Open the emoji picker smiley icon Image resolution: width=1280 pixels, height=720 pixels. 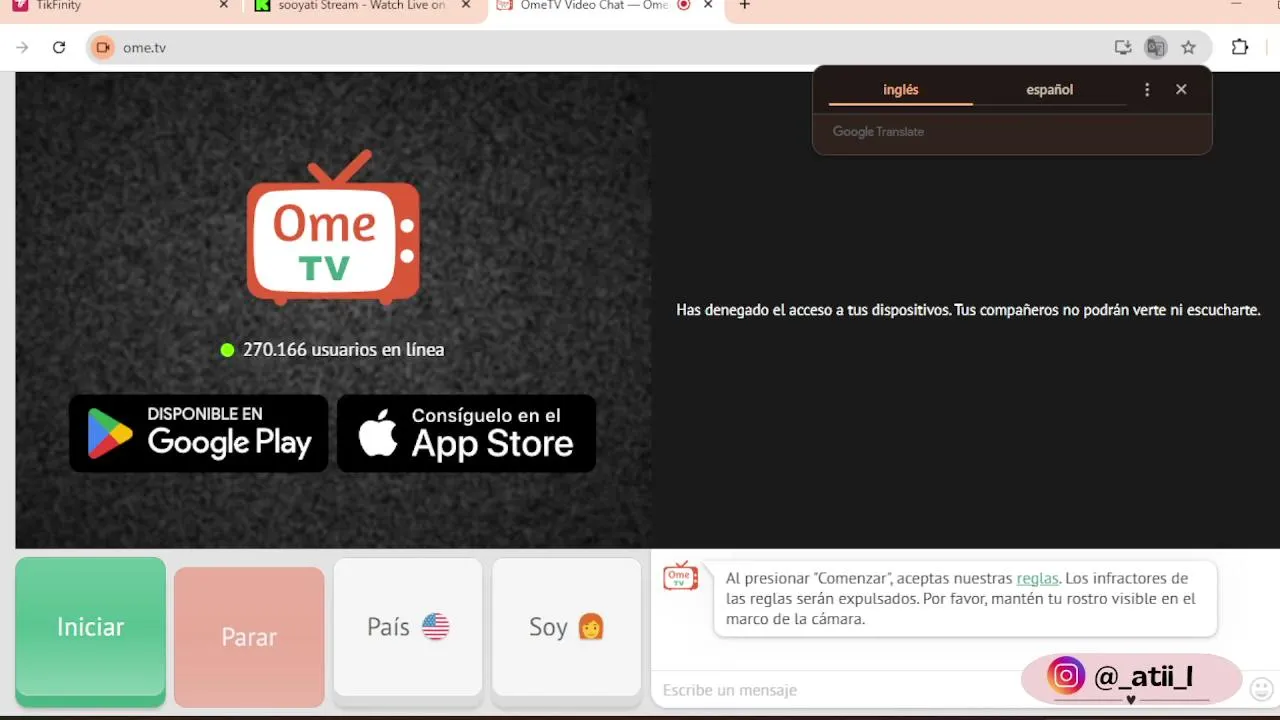(1262, 689)
